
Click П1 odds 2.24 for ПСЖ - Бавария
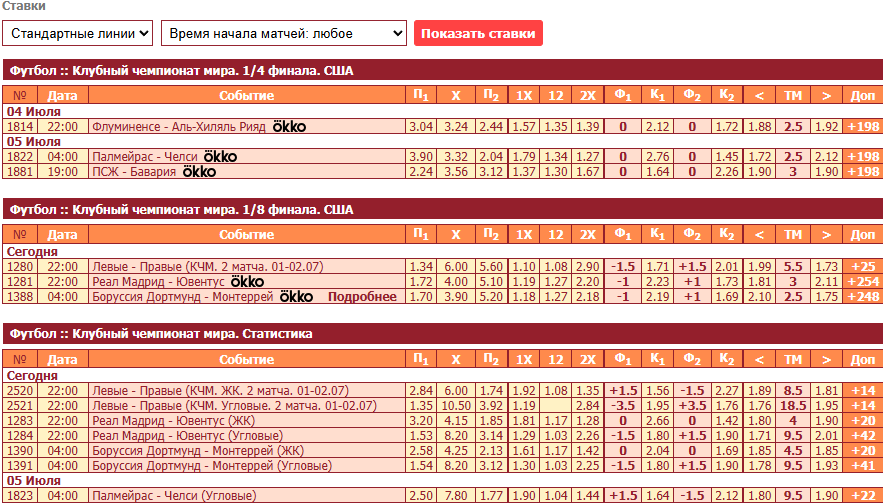pos(421,171)
